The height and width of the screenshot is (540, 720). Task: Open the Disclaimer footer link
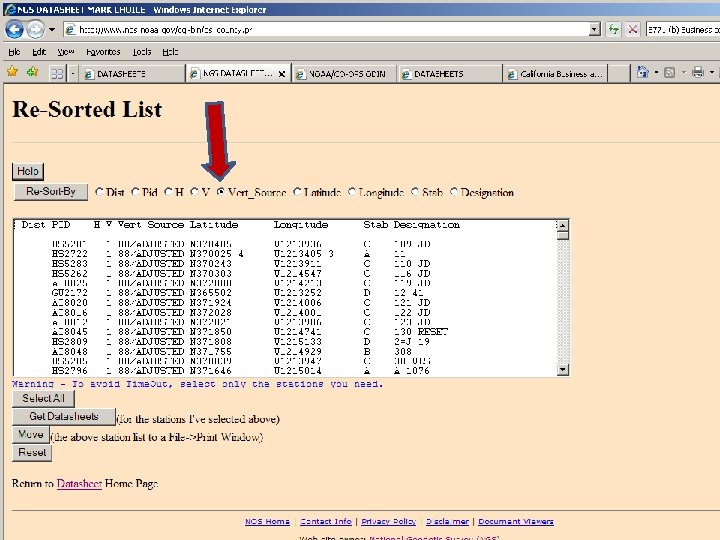(447, 522)
